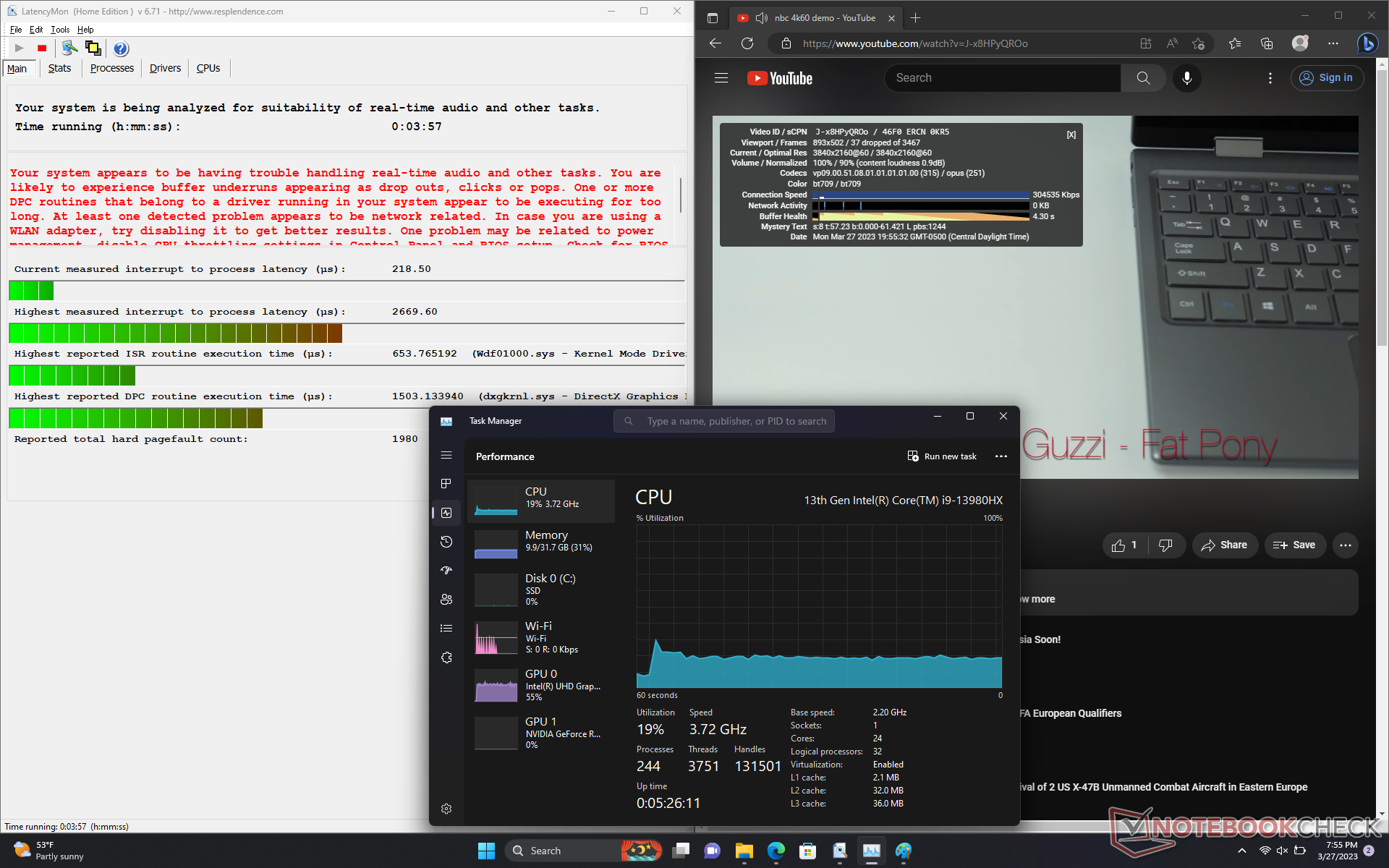Click the LatencyMon help question mark icon
This screenshot has height=868, width=1389.
coord(121,48)
